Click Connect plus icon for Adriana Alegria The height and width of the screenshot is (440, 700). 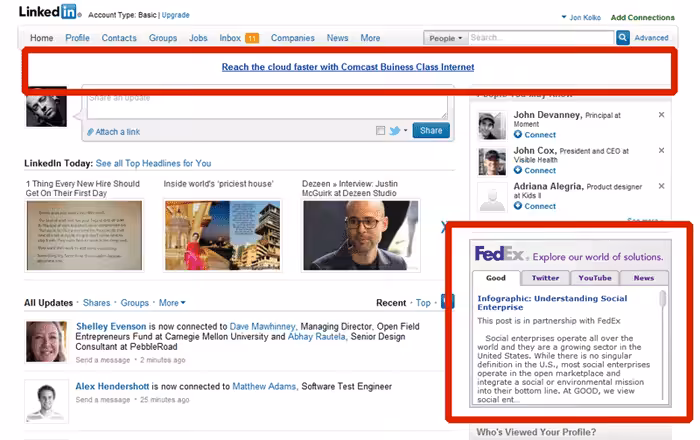(x=518, y=206)
